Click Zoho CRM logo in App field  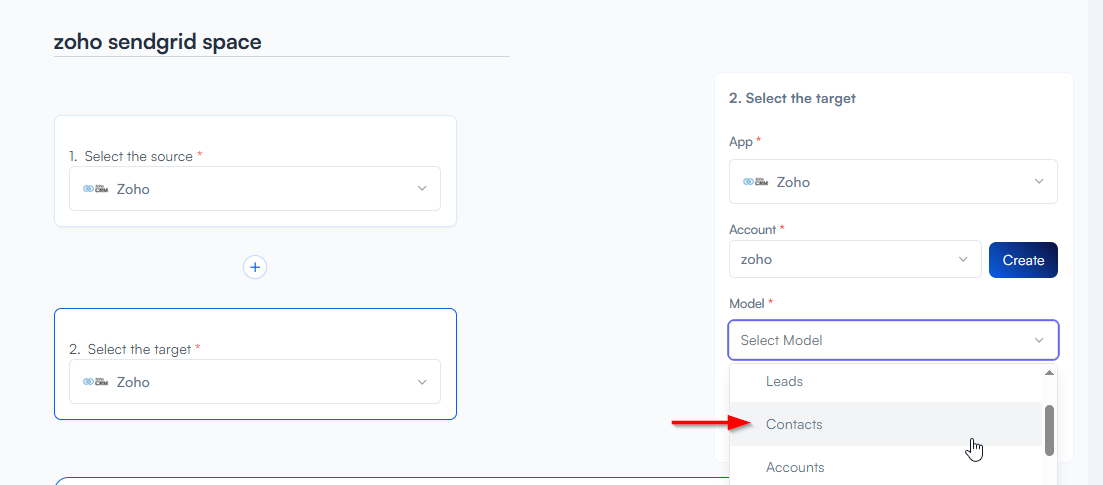click(755, 182)
